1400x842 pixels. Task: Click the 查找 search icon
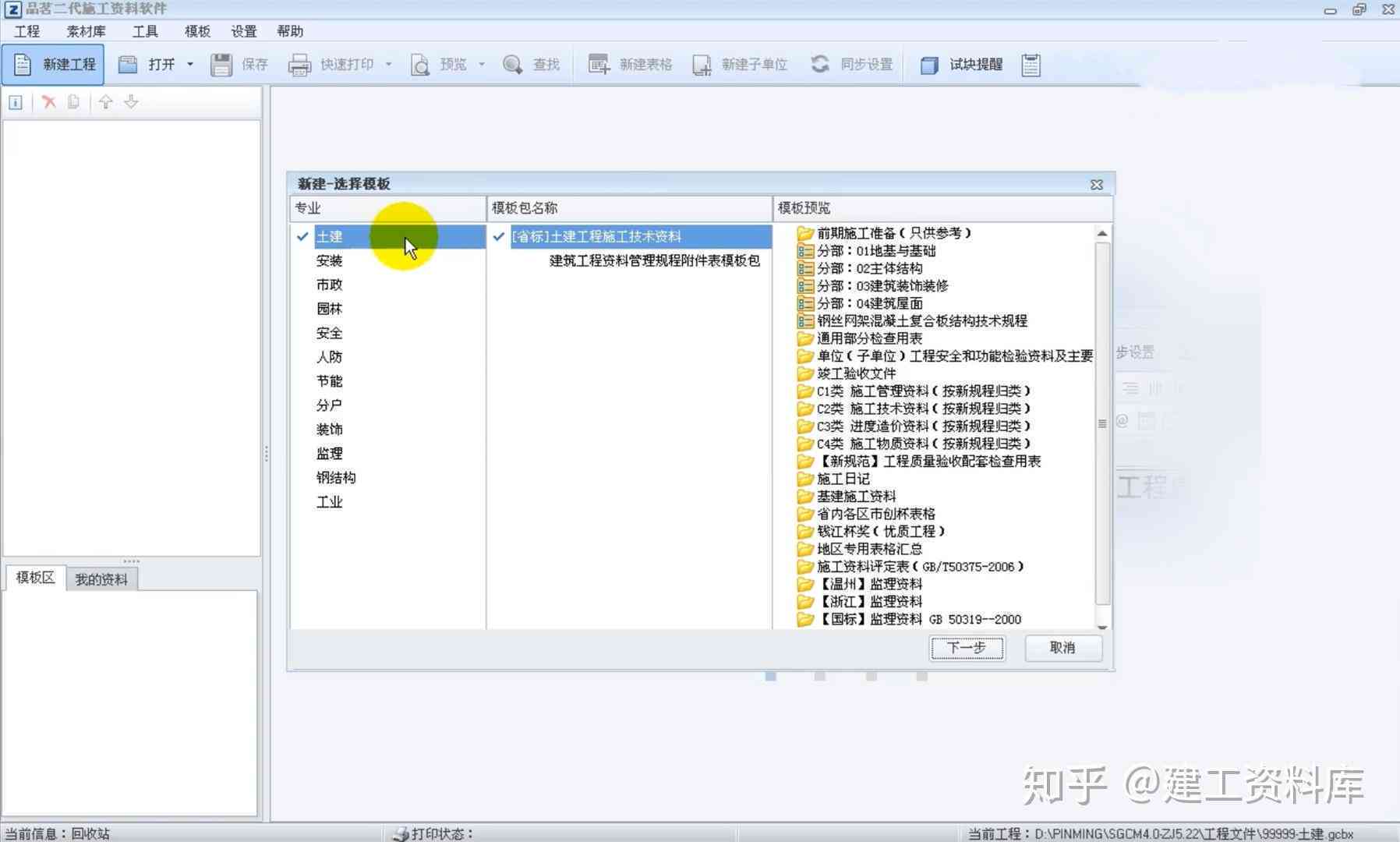512,65
